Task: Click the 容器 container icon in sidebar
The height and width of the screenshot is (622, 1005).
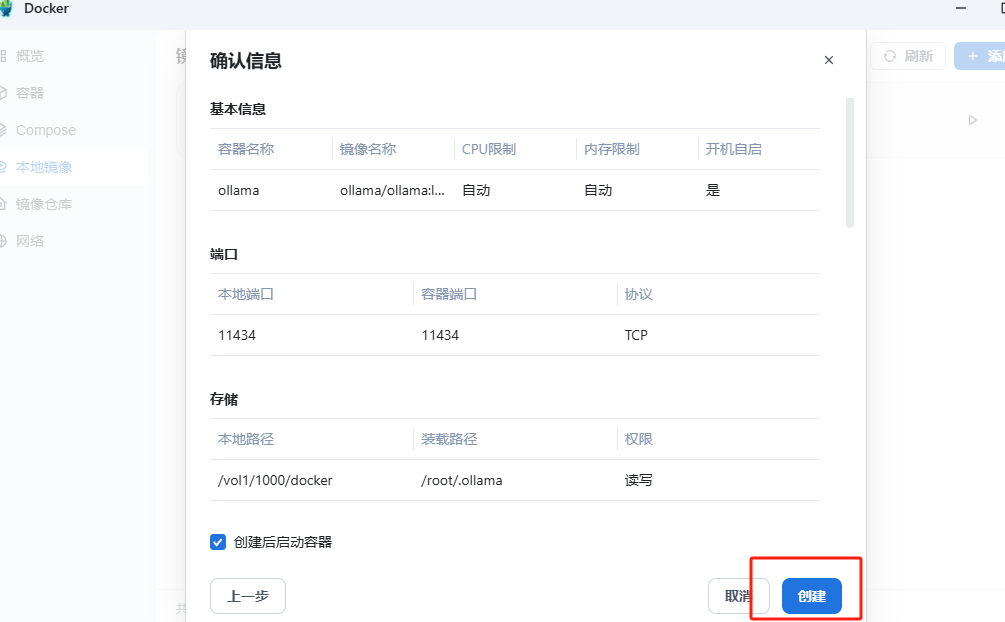Action: coord(3,93)
